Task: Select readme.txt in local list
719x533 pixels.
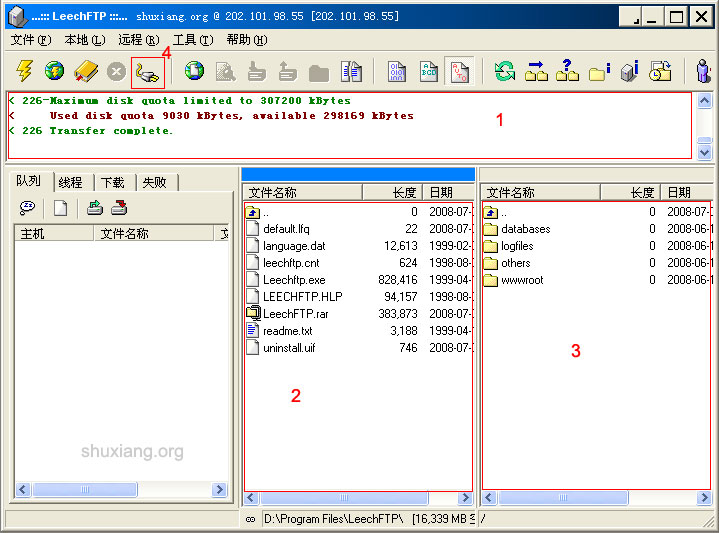Action: (x=288, y=331)
